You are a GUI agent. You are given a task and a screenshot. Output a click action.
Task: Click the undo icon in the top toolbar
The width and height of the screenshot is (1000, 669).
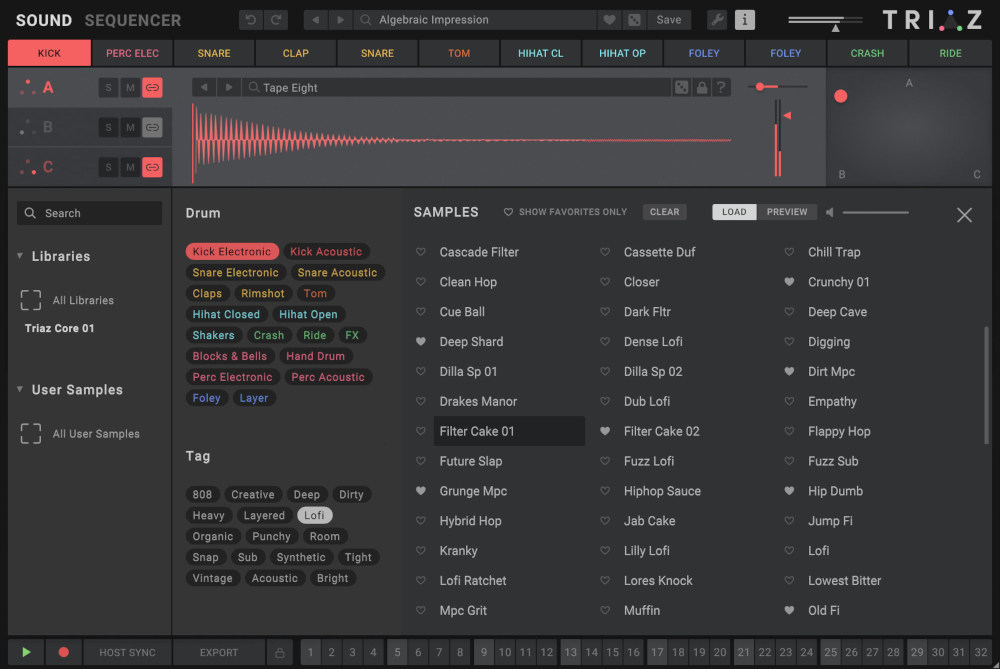[250, 19]
